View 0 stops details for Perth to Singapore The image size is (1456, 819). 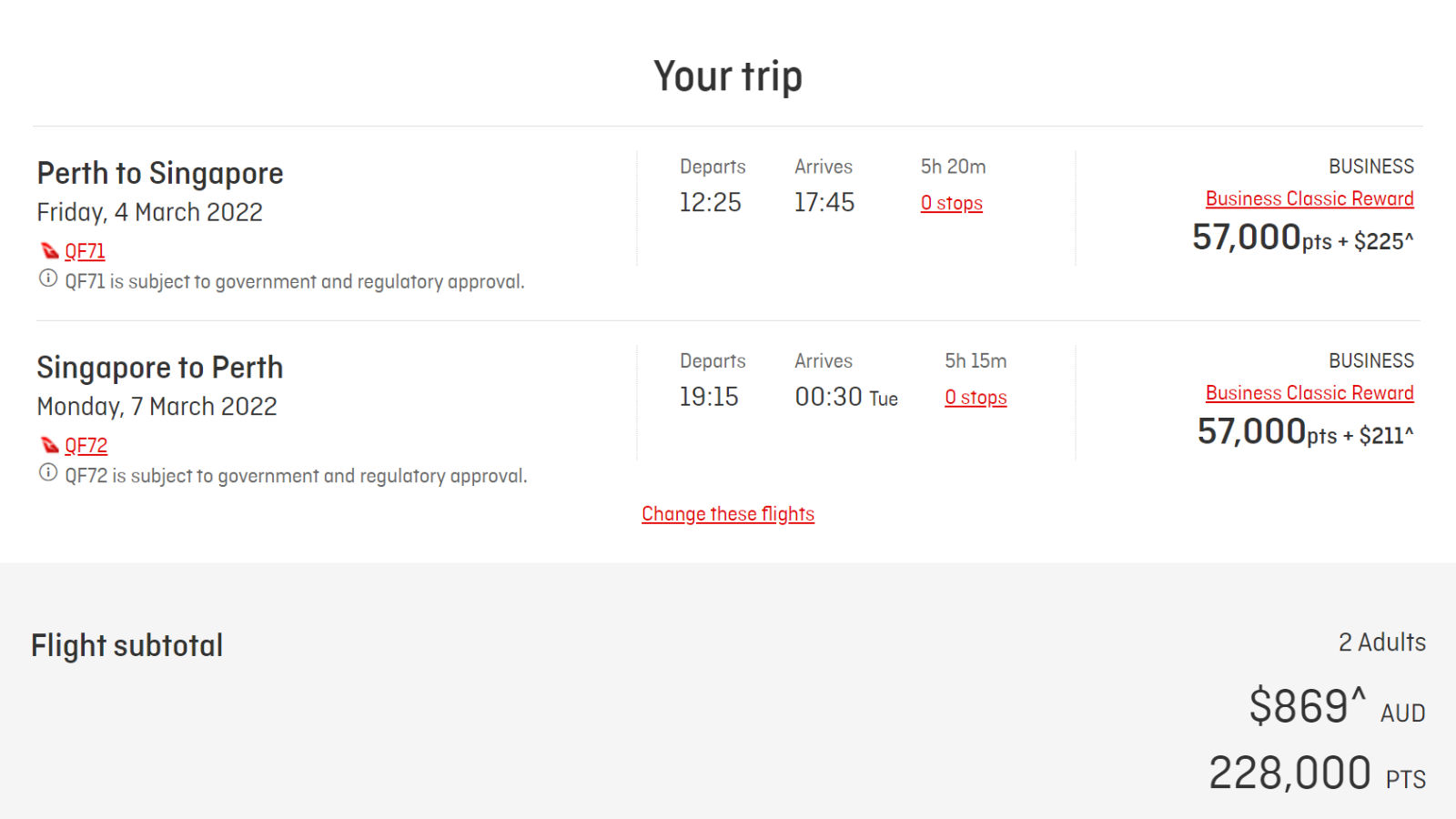tap(952, 203)
